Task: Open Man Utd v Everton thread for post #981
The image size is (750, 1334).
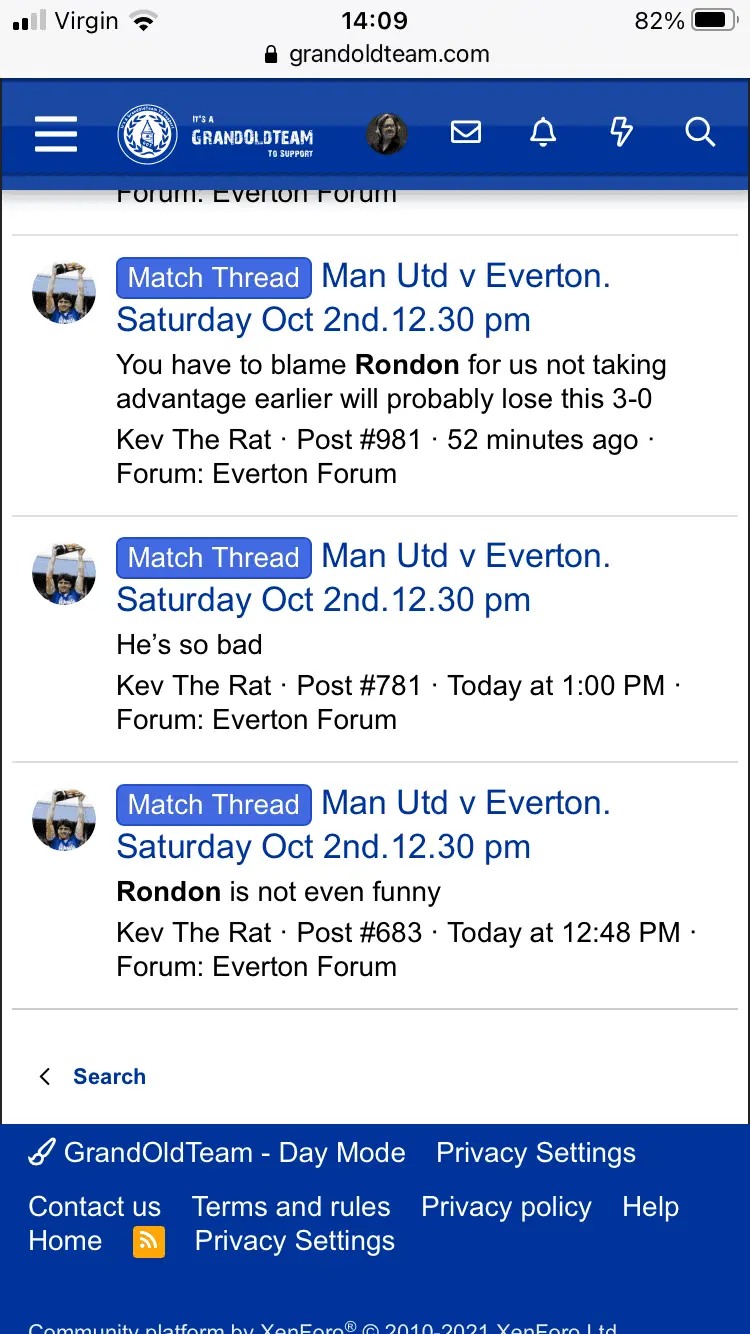Action: coord(465,277)
